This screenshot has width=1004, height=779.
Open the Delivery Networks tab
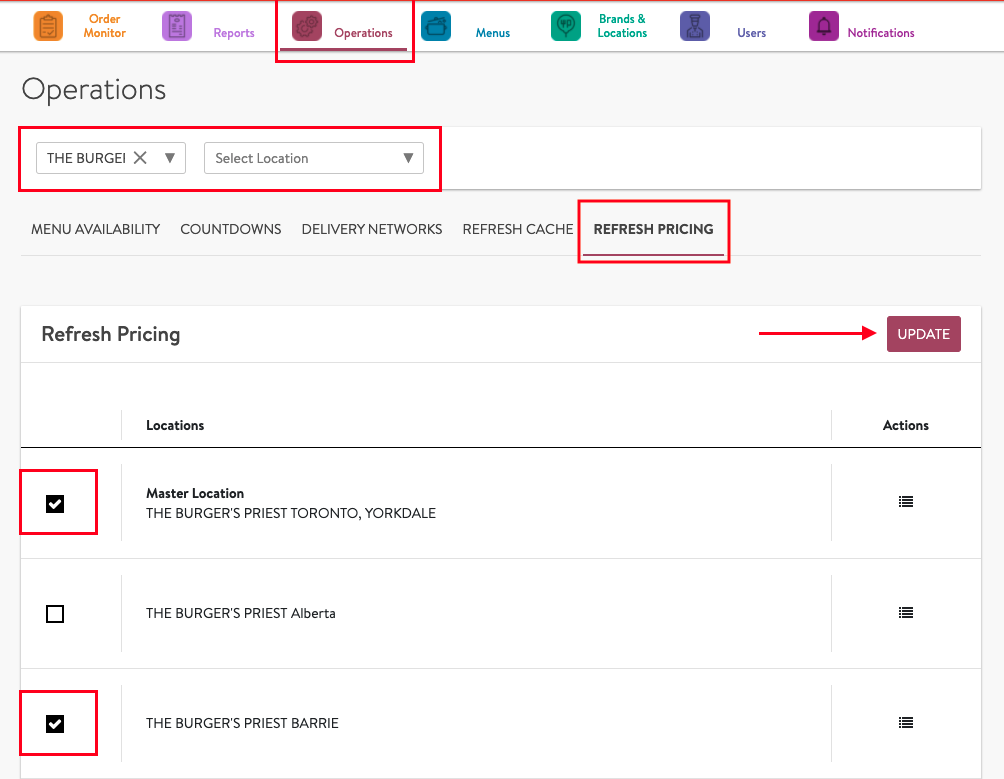pos(372,229)
